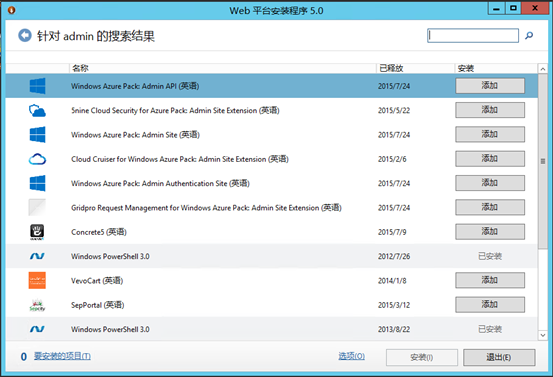Click the date 2015/7/9
Screen dimensions: 553x377
point(392,232)
